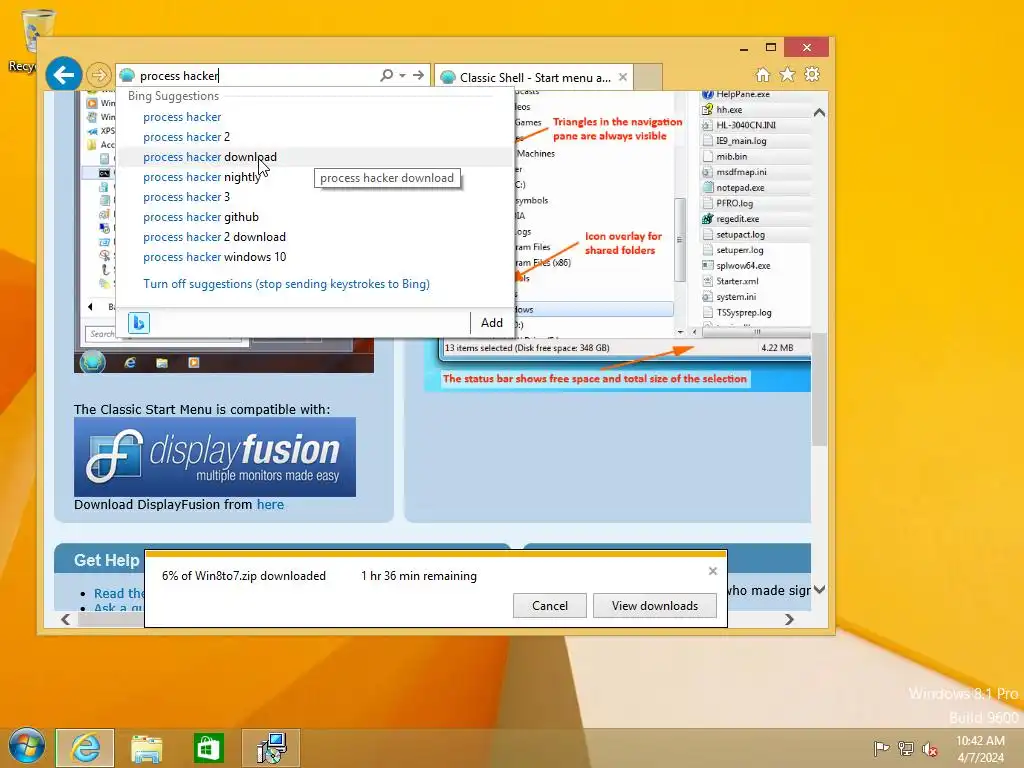Click 'Turn off suggestions' link
Image resolution: width=1024 pixels, height=768 pixels.
click(286, 284)
